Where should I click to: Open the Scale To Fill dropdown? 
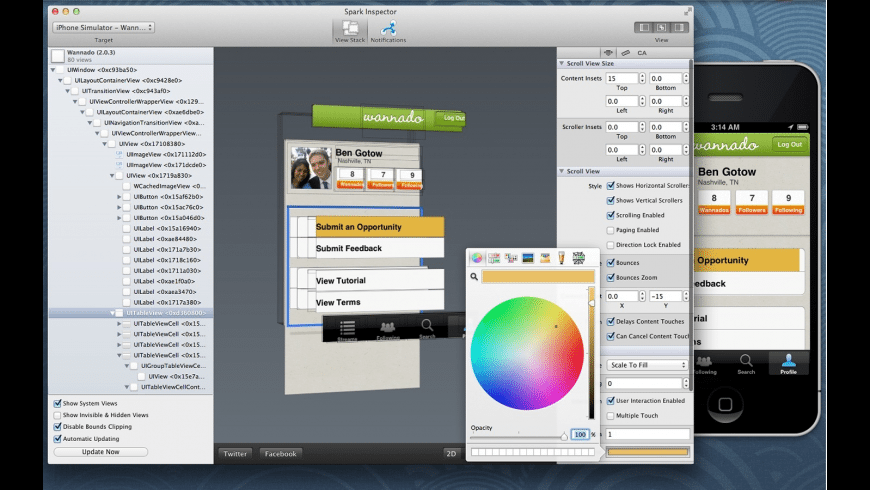647,365
